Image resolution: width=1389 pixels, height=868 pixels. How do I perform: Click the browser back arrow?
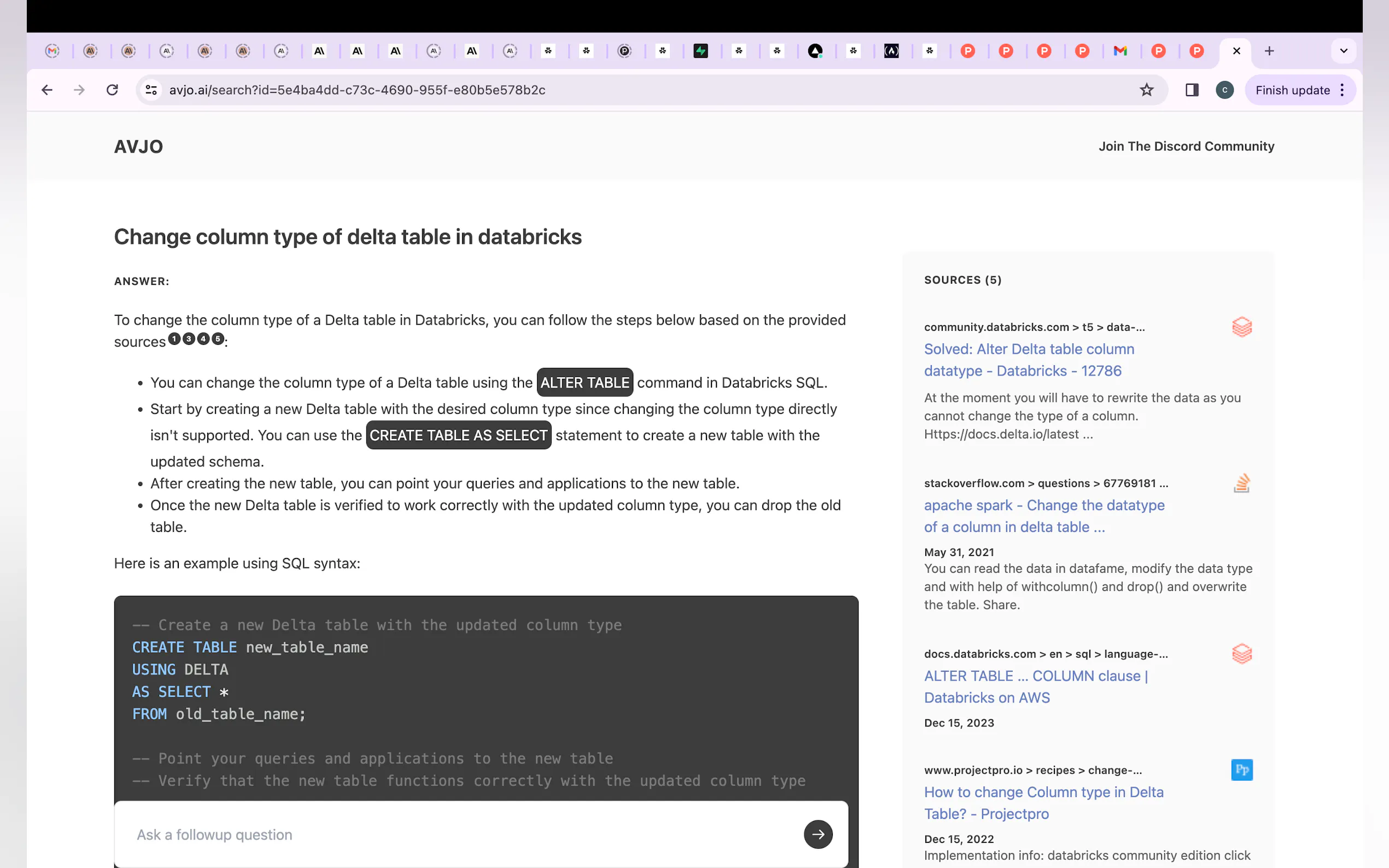[47, 90]
